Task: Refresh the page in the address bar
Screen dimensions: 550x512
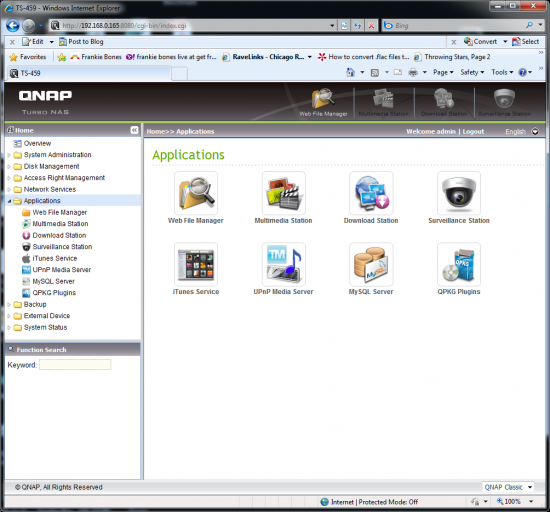Action: click(x=357, y=26)
